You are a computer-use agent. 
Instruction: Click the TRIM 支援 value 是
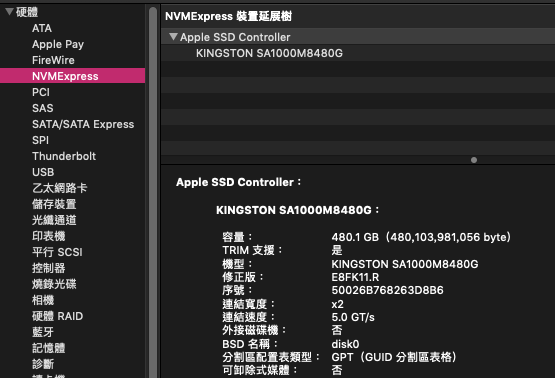[337, 250]
